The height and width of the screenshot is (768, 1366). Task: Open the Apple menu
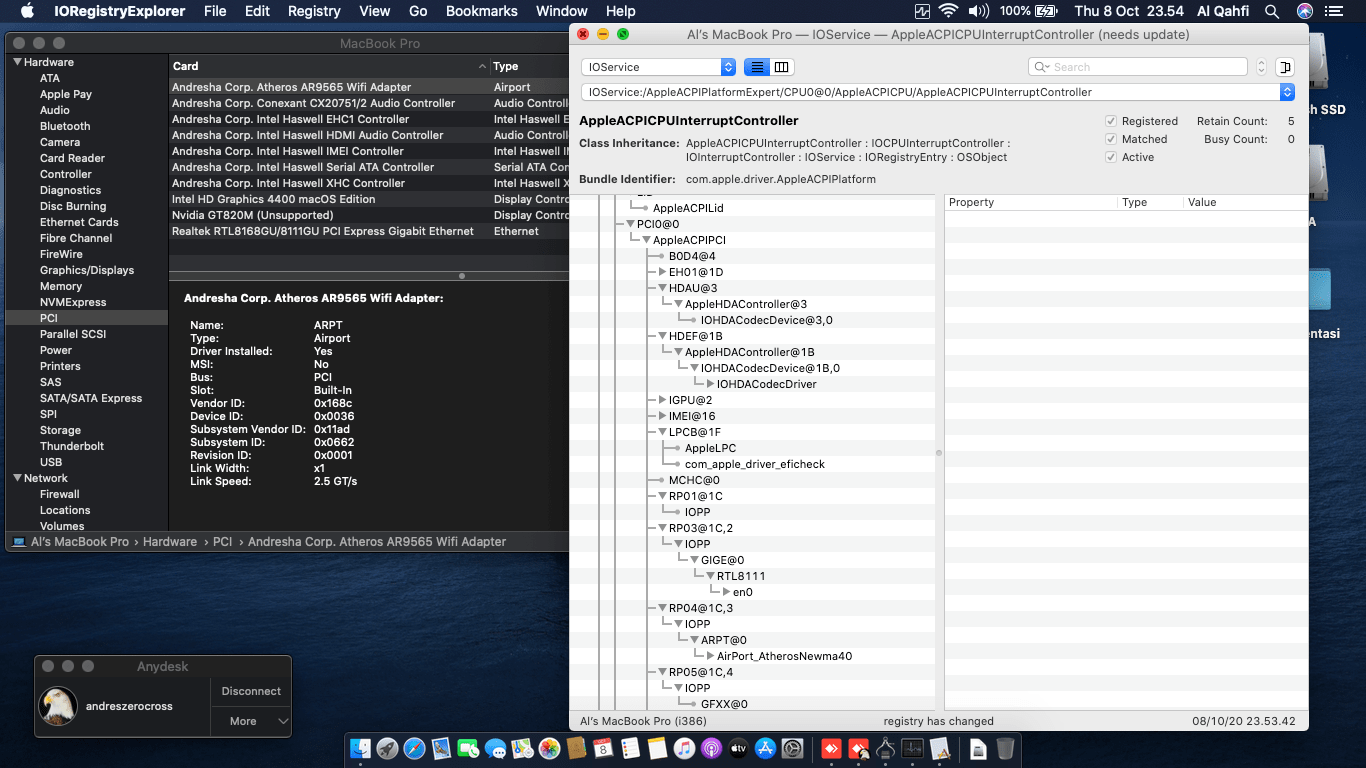(27, 11)
